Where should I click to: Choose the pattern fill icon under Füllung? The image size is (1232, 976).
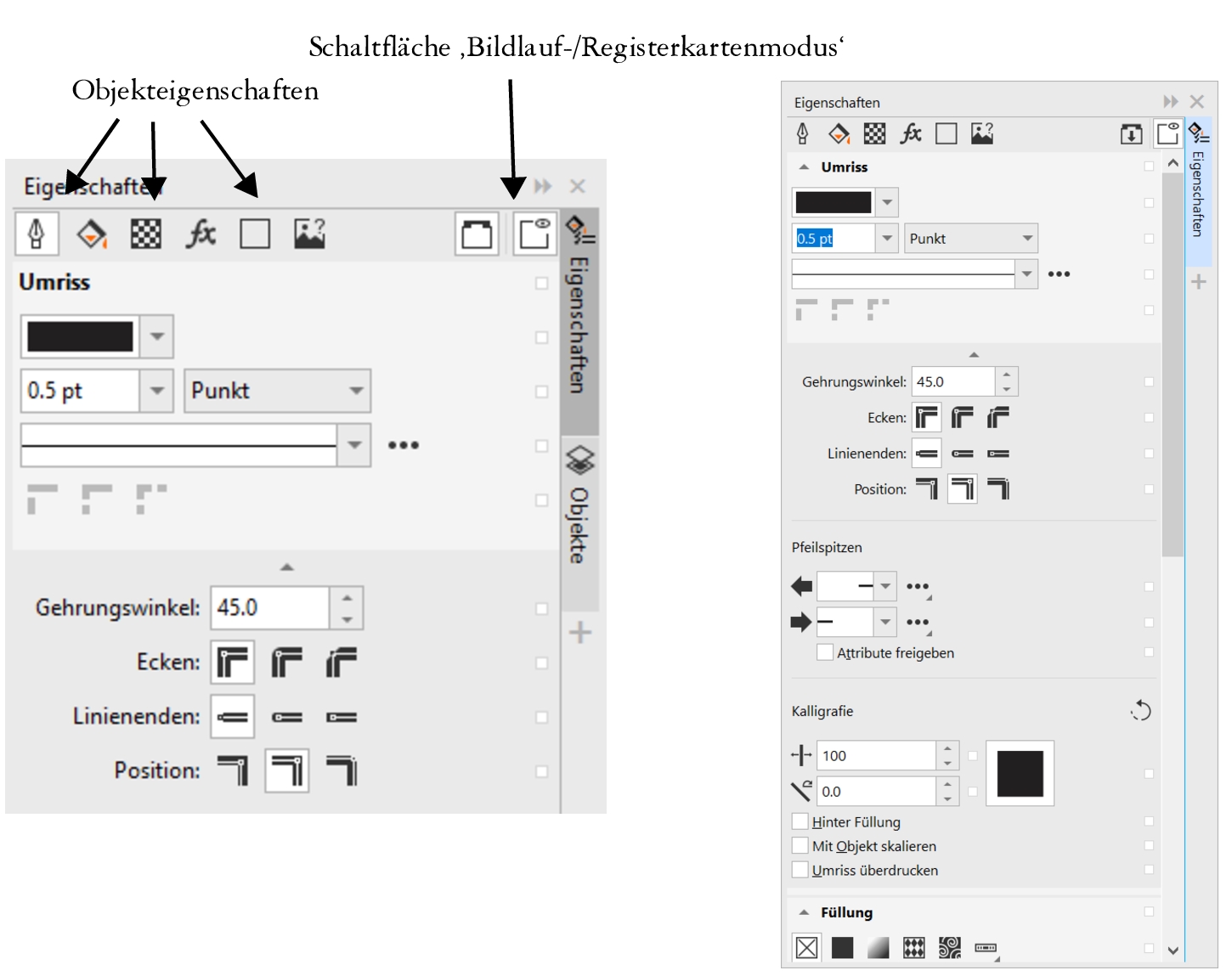coord(913,947)
